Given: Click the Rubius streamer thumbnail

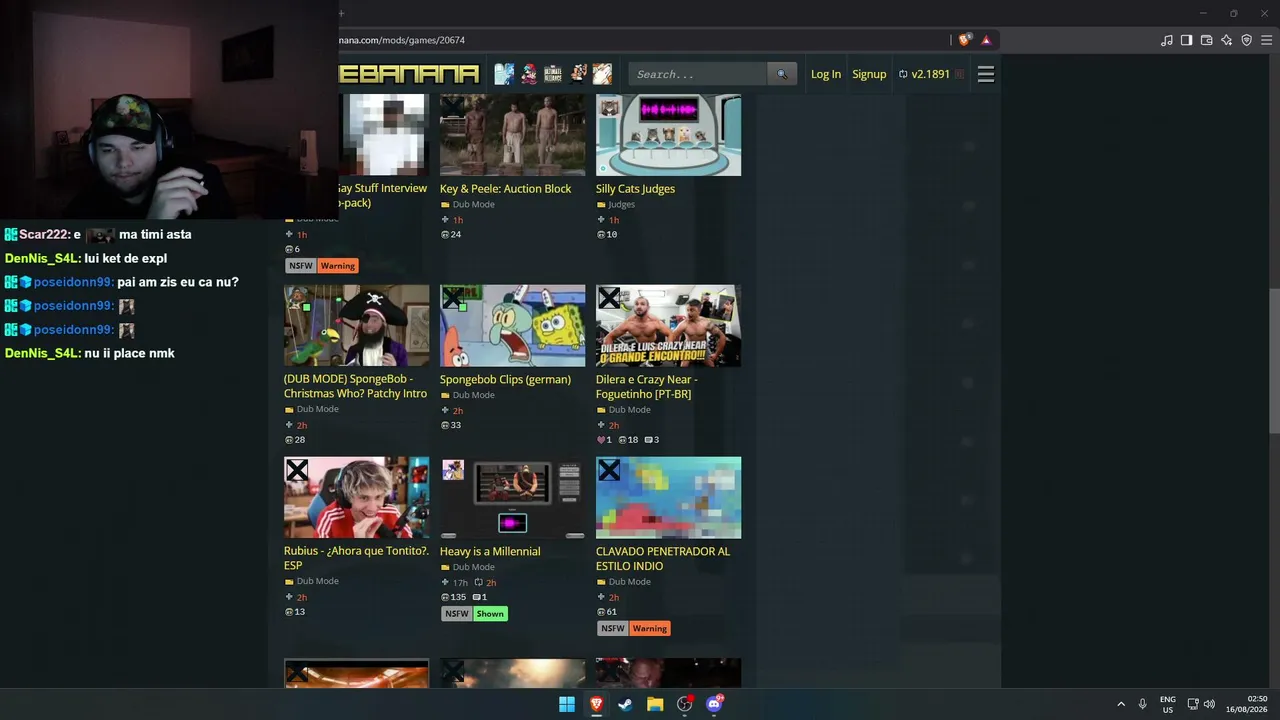Looking at the screenshot, I should click(x=357, y=498).
